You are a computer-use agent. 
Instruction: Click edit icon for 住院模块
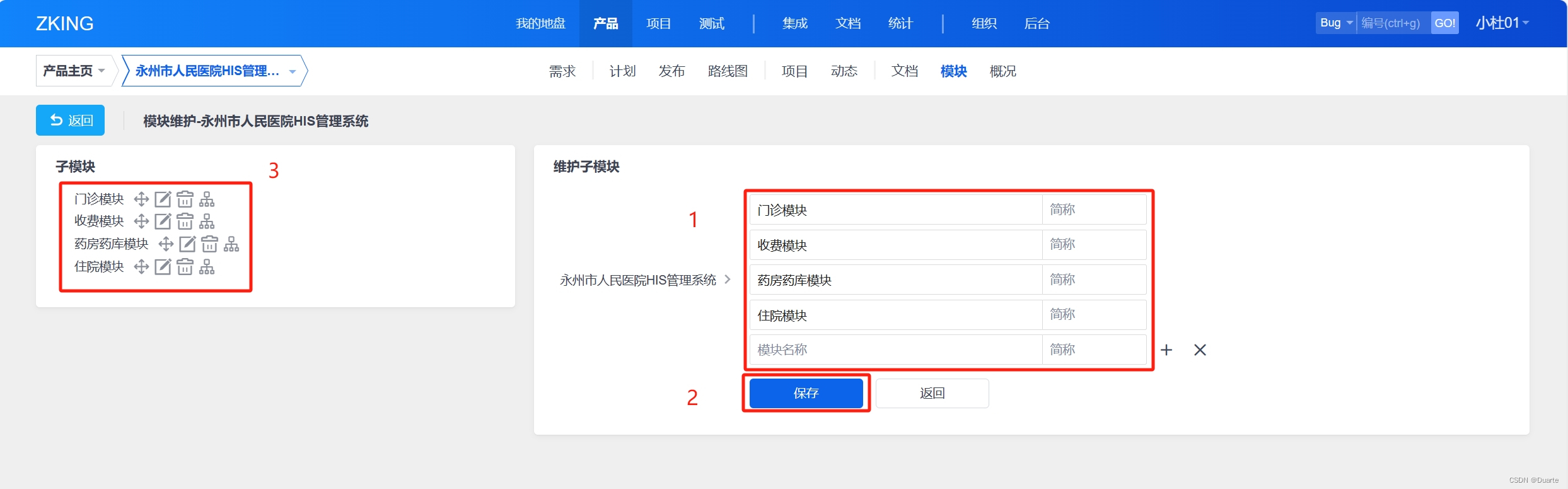point(163,267)
